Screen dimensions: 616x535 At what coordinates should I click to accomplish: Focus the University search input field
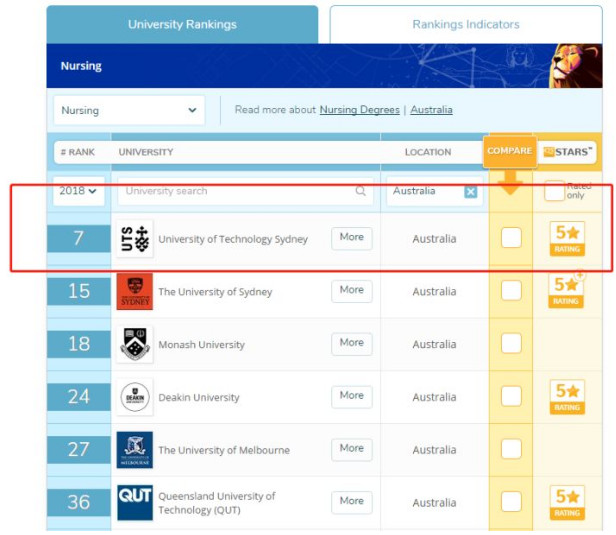tap(245, 191)
